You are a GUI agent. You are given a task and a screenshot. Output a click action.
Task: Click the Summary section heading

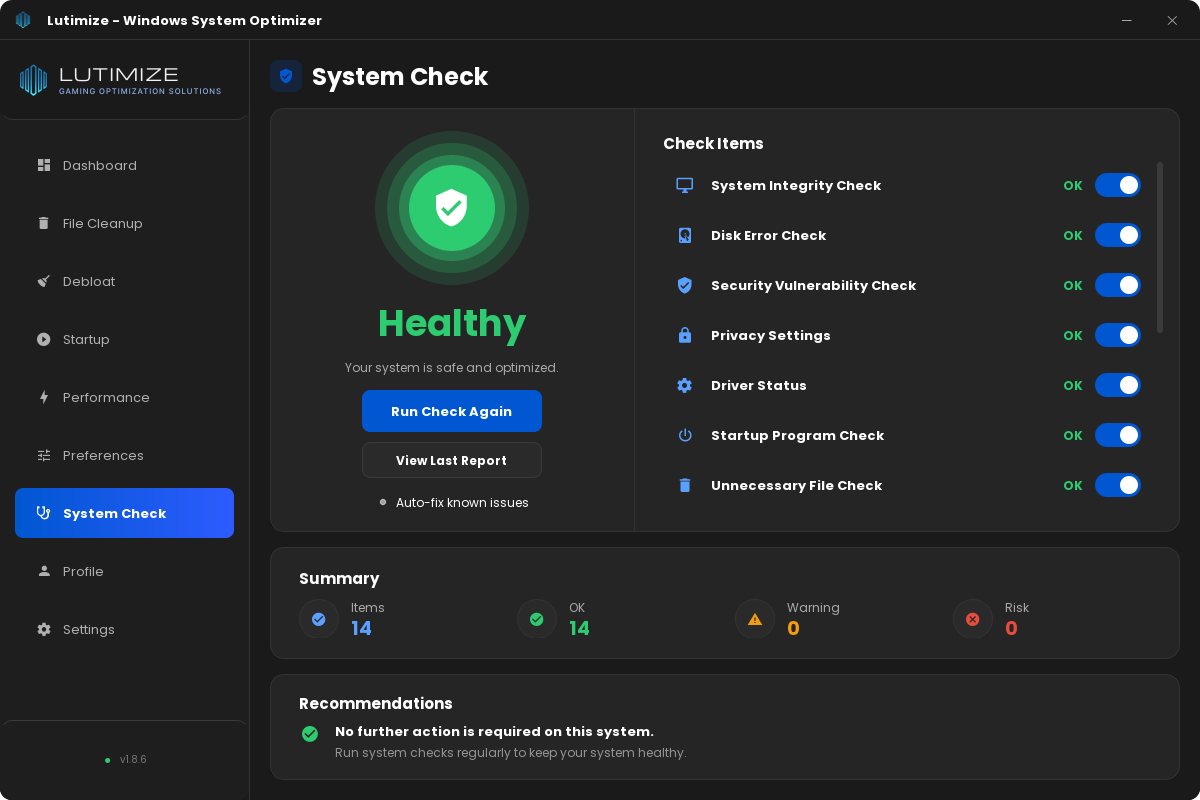339,578
